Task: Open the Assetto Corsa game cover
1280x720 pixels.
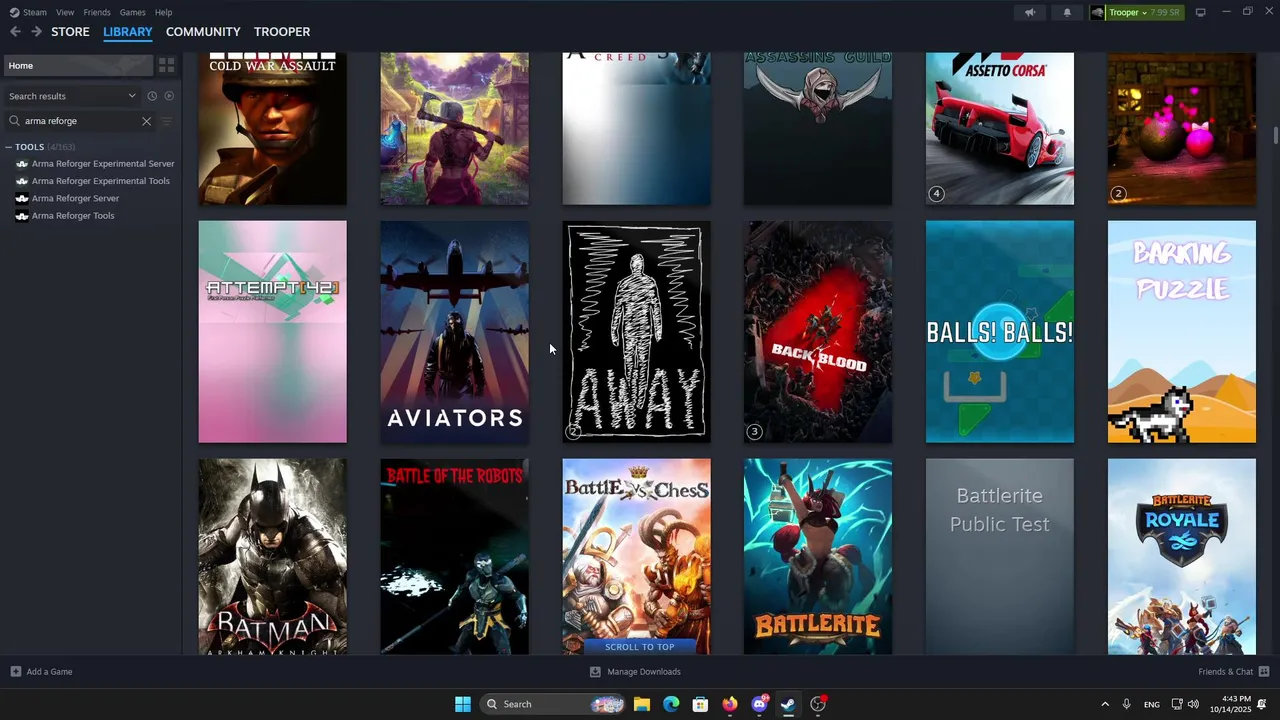Action: coord(1000,129)
